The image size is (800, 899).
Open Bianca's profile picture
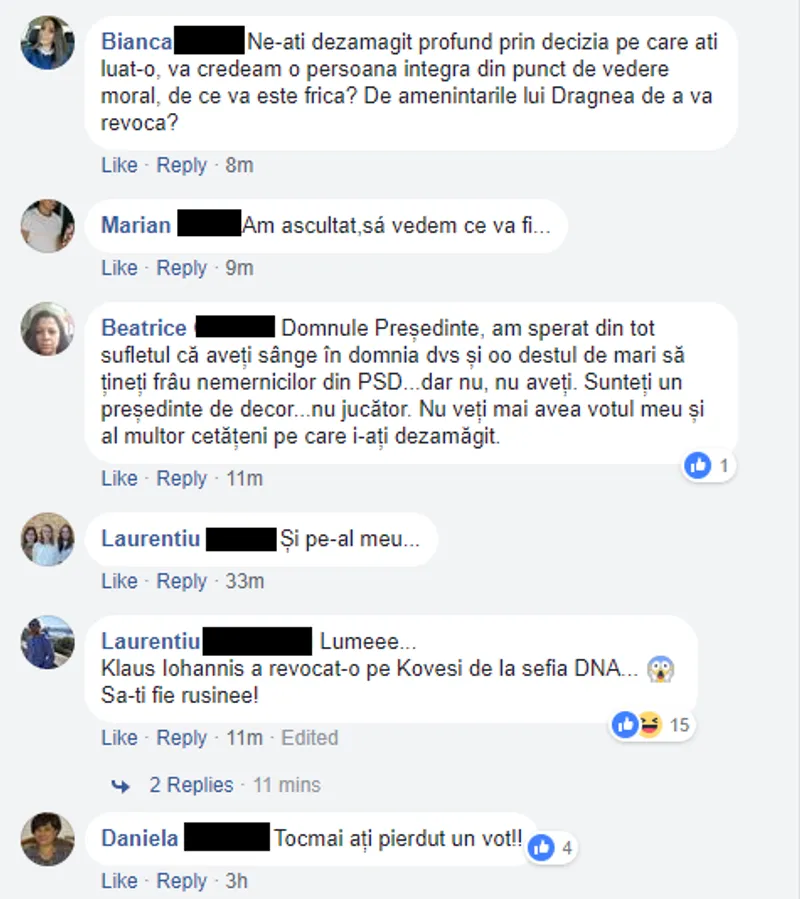click(x=48, y=42)
